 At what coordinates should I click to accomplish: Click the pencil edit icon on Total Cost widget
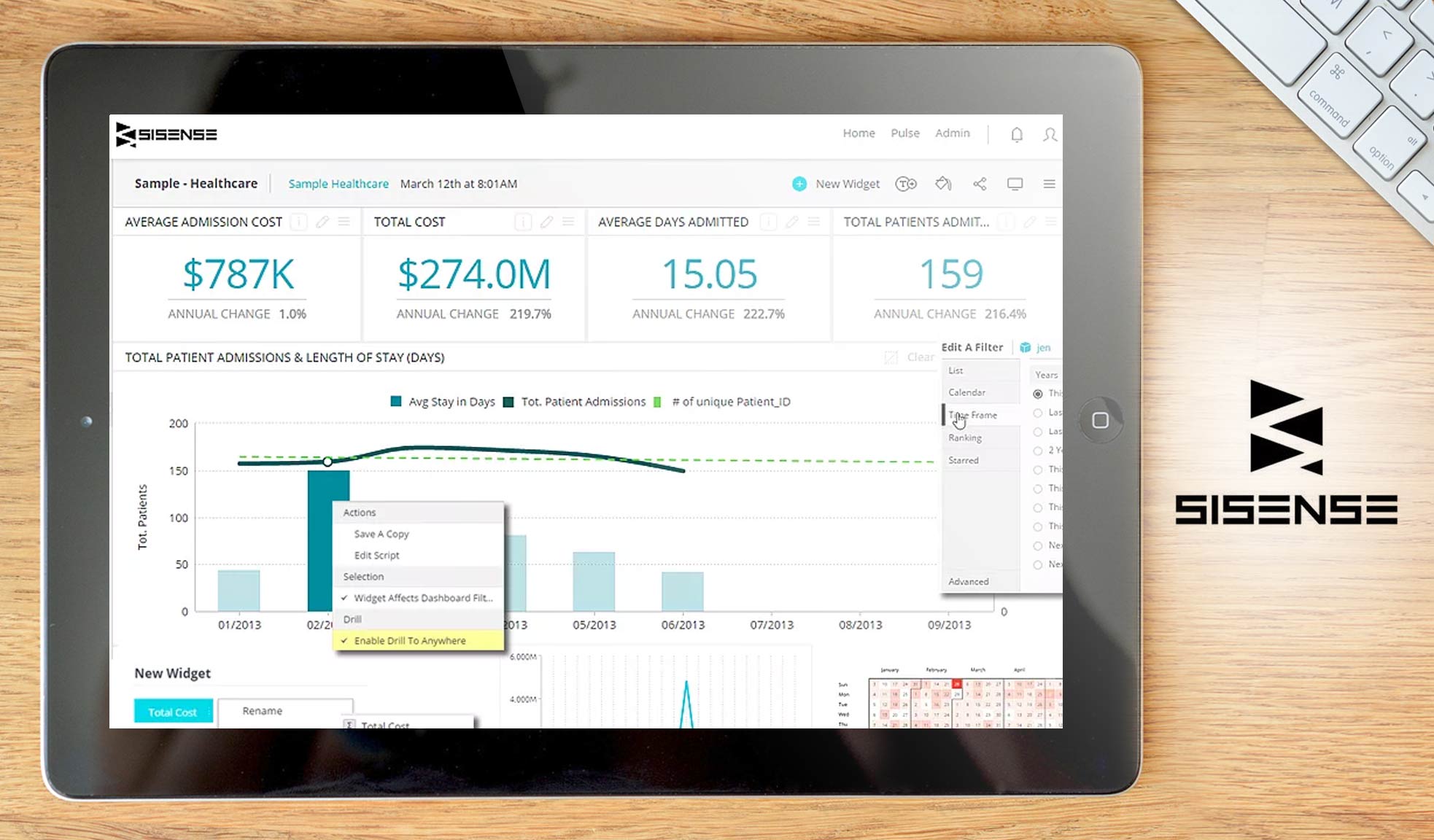(546, 222)
